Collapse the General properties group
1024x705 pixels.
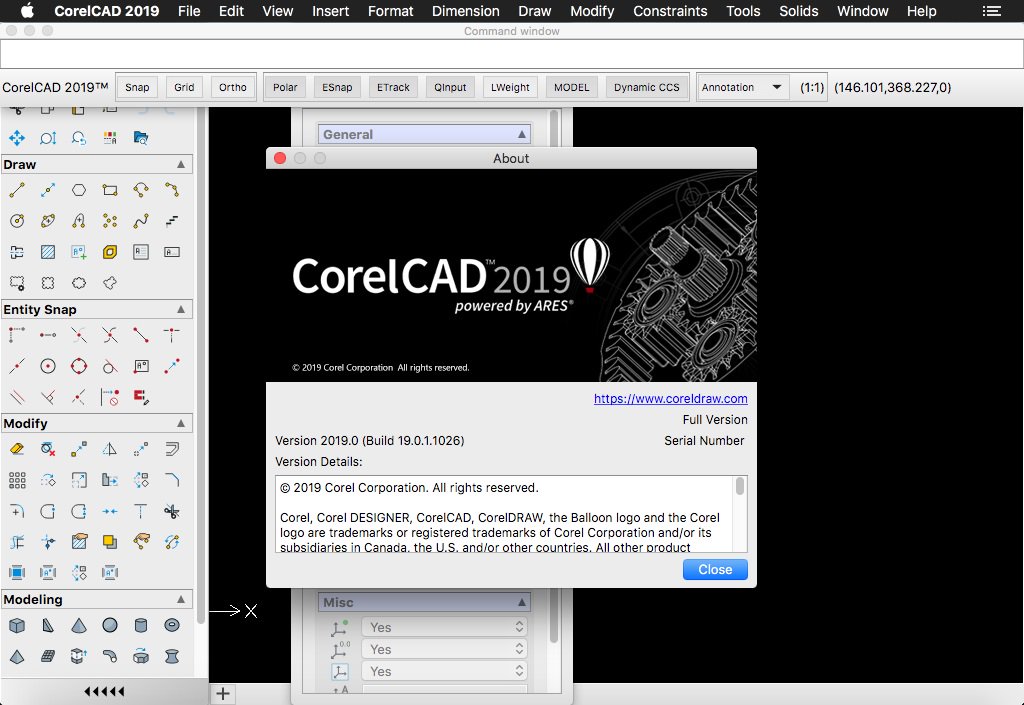522,134
